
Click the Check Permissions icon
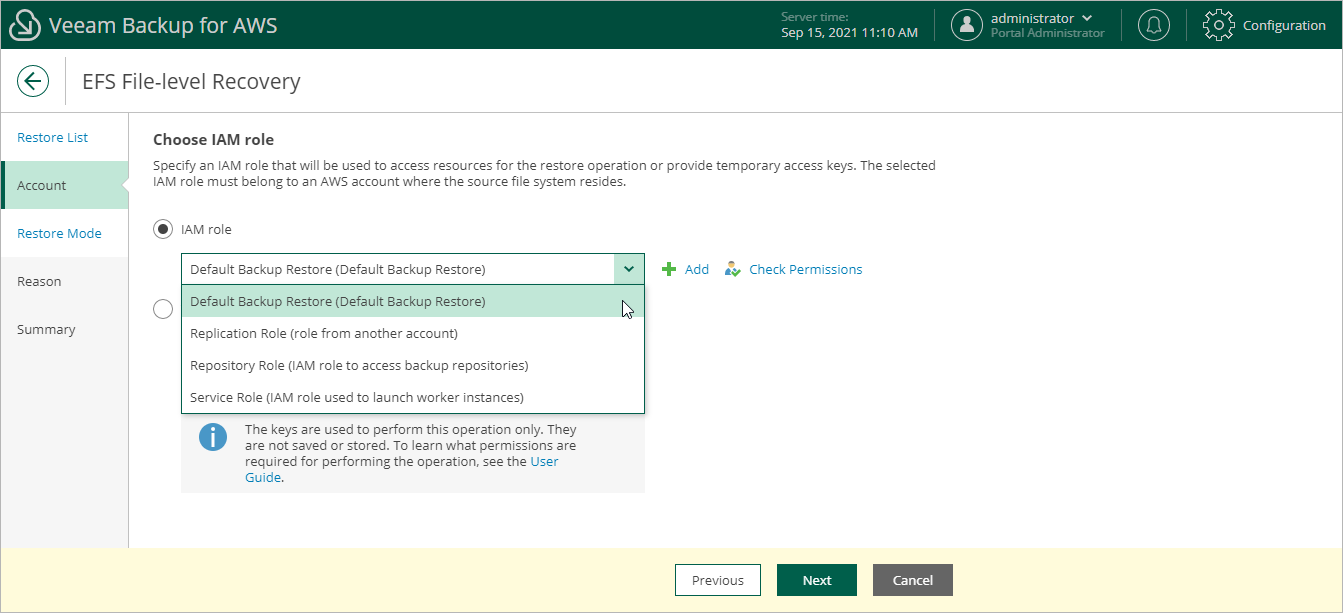[x=733, y=269]
